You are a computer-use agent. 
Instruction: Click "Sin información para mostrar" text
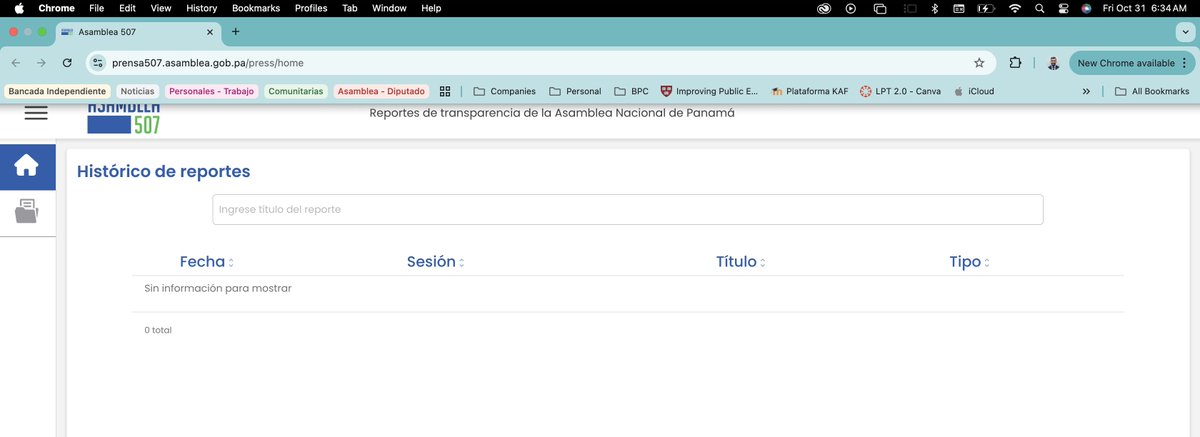pyautogui.click(x=218, y=288)
